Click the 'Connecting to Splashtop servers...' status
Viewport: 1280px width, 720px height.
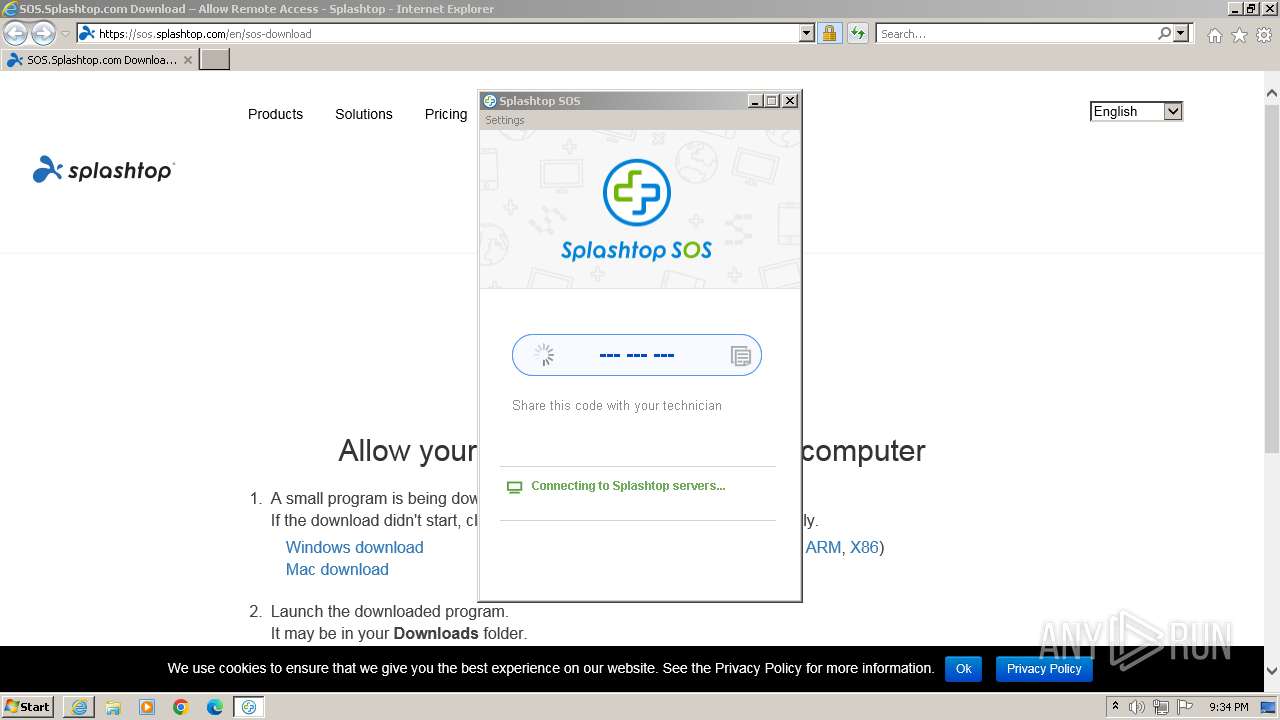(628, 486)
